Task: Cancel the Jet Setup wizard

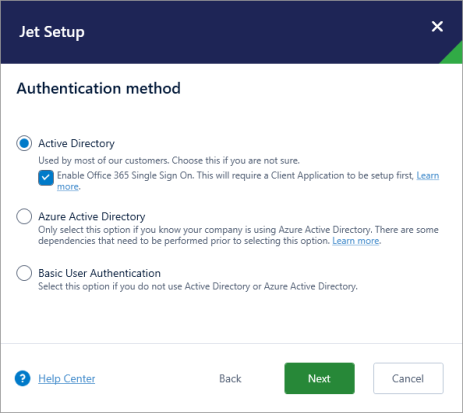Action: [x=408, y=378]
